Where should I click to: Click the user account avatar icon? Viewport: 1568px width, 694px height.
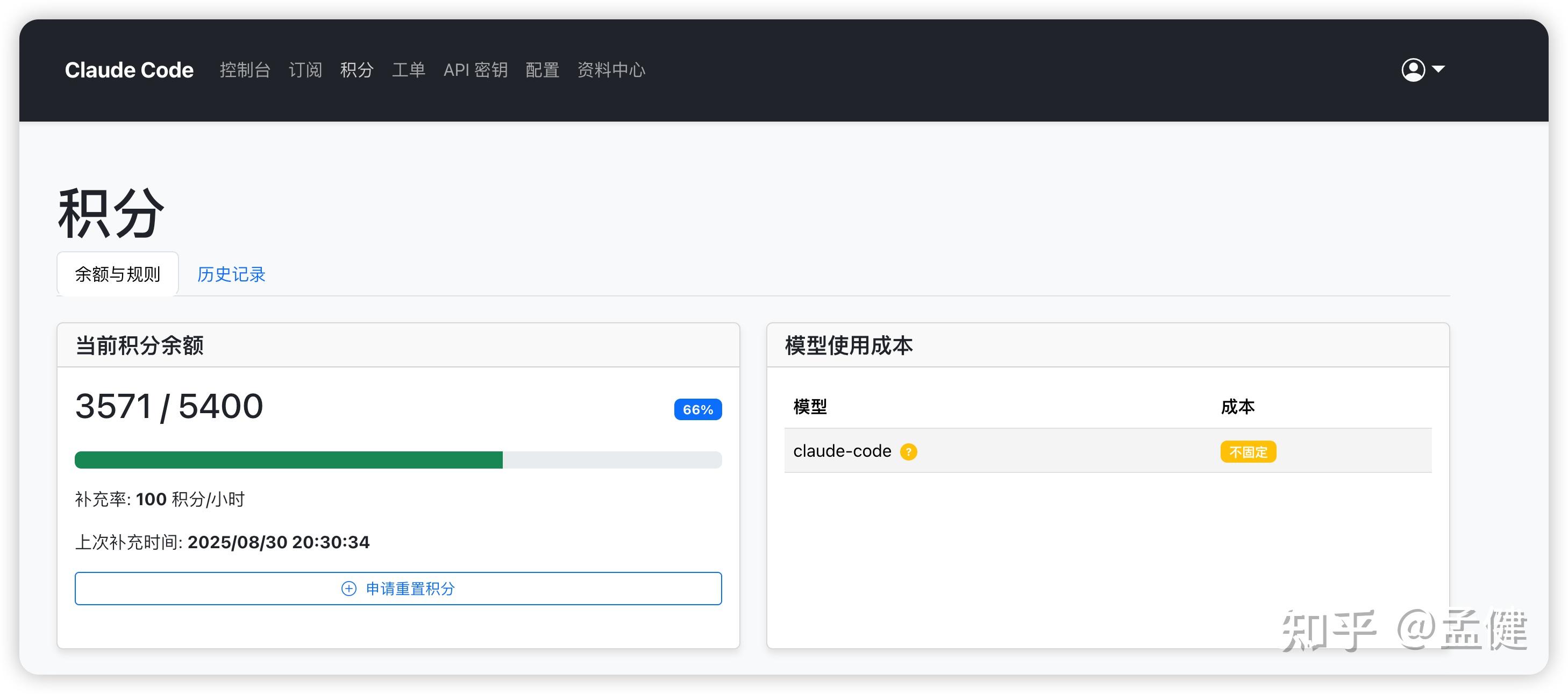[1413, 70]
